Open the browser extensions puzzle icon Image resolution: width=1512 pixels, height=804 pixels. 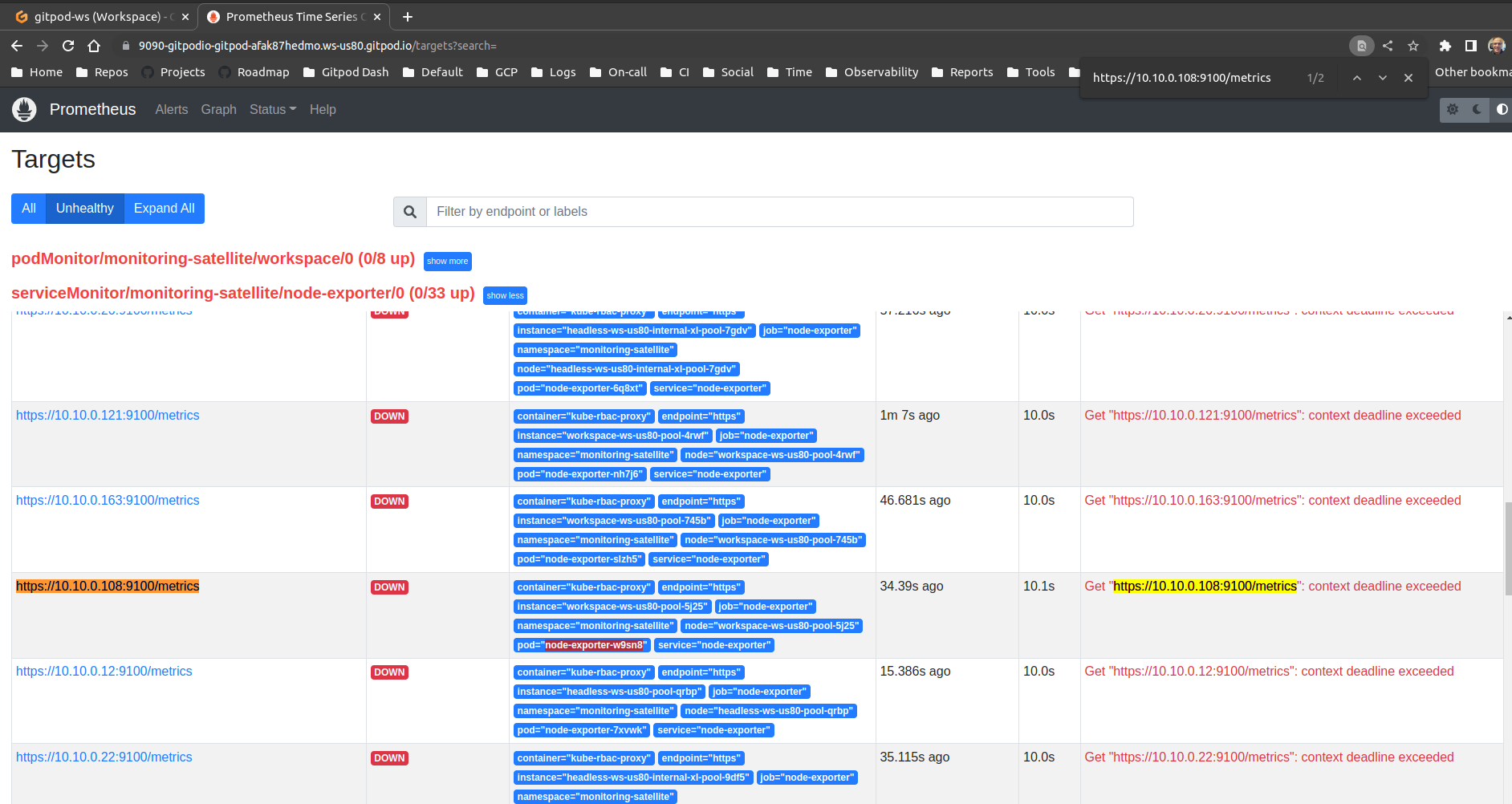[x=1445, y=46]
